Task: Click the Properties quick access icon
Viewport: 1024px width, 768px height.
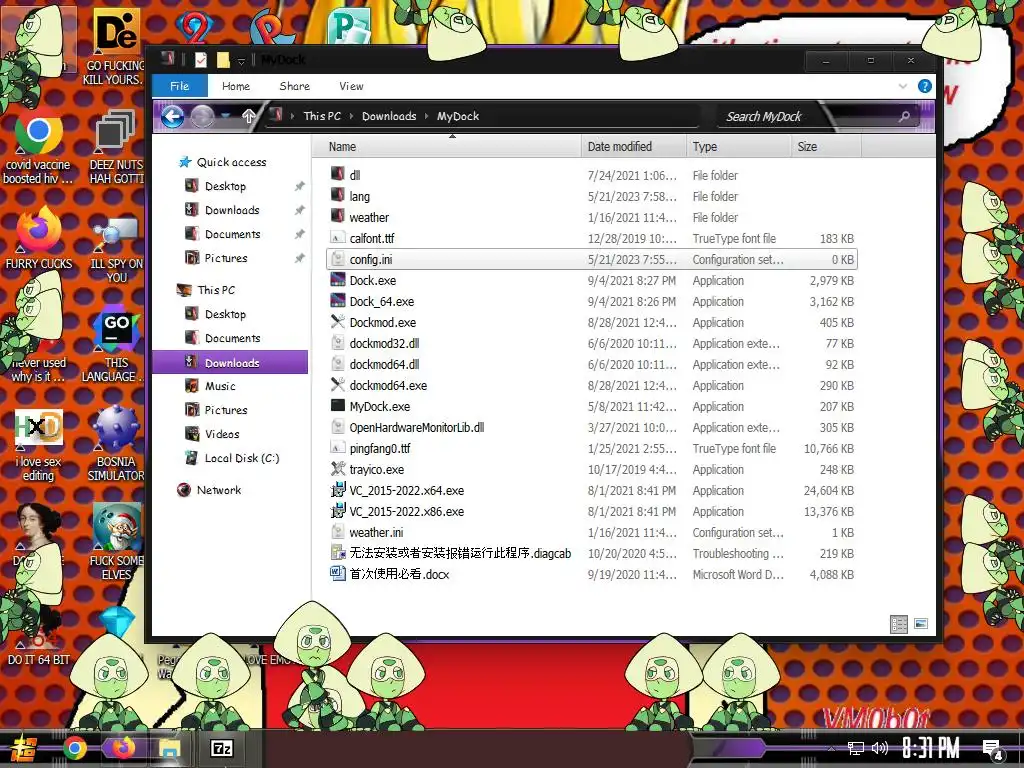Action: (200, 60)
